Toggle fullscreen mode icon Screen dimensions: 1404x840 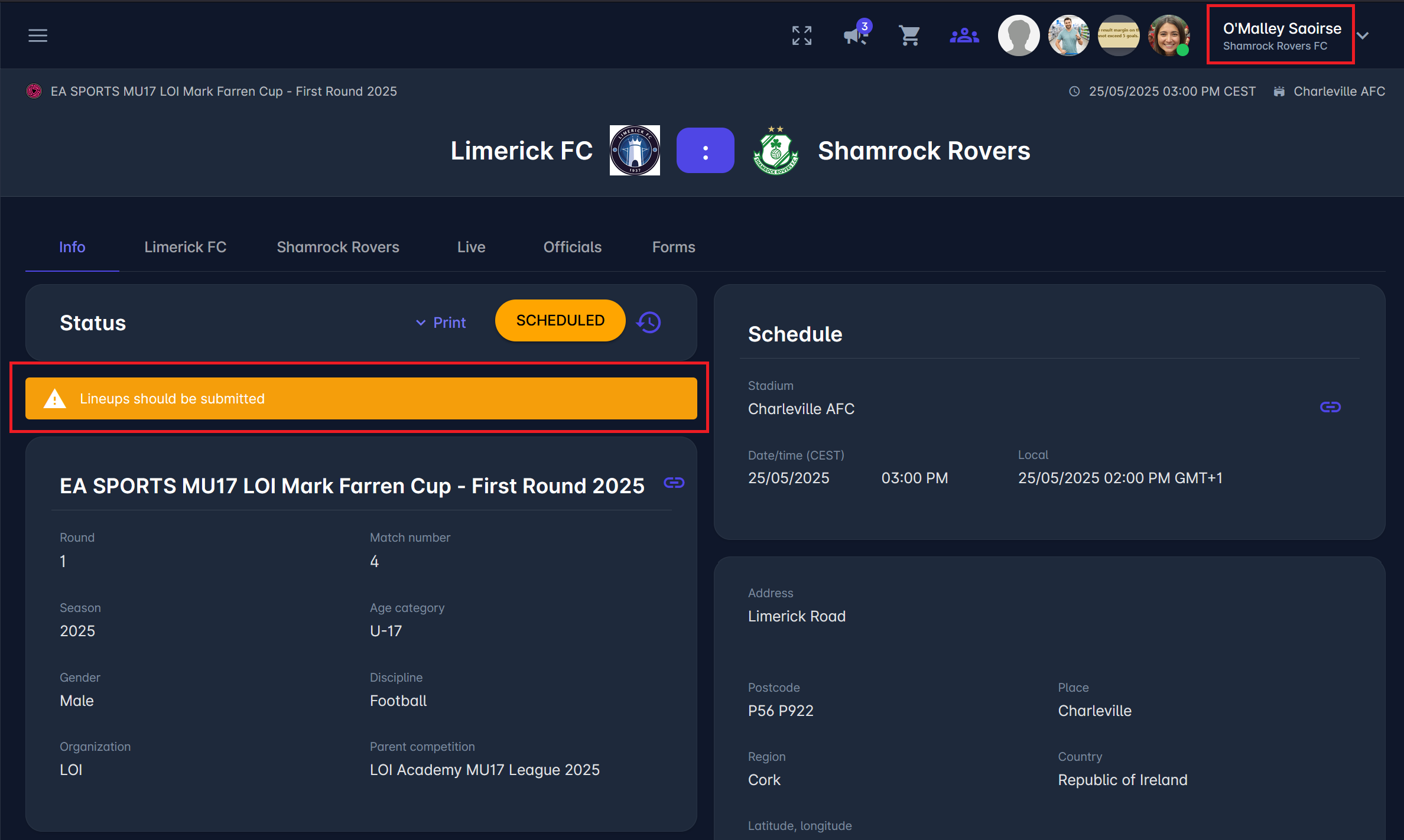pyautogui.click(x=802, y=35)
